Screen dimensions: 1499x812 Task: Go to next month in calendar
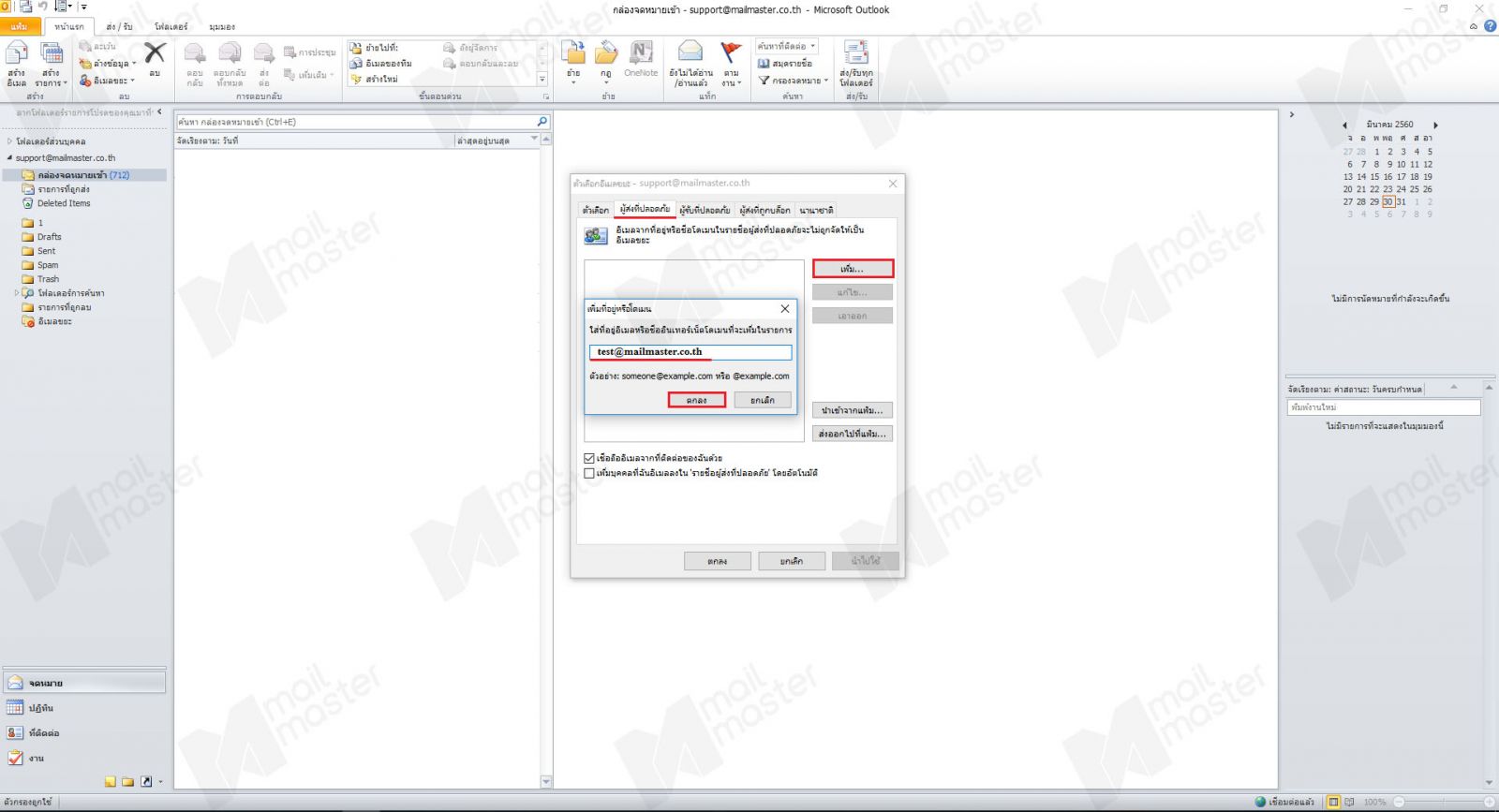(1435, 125)
